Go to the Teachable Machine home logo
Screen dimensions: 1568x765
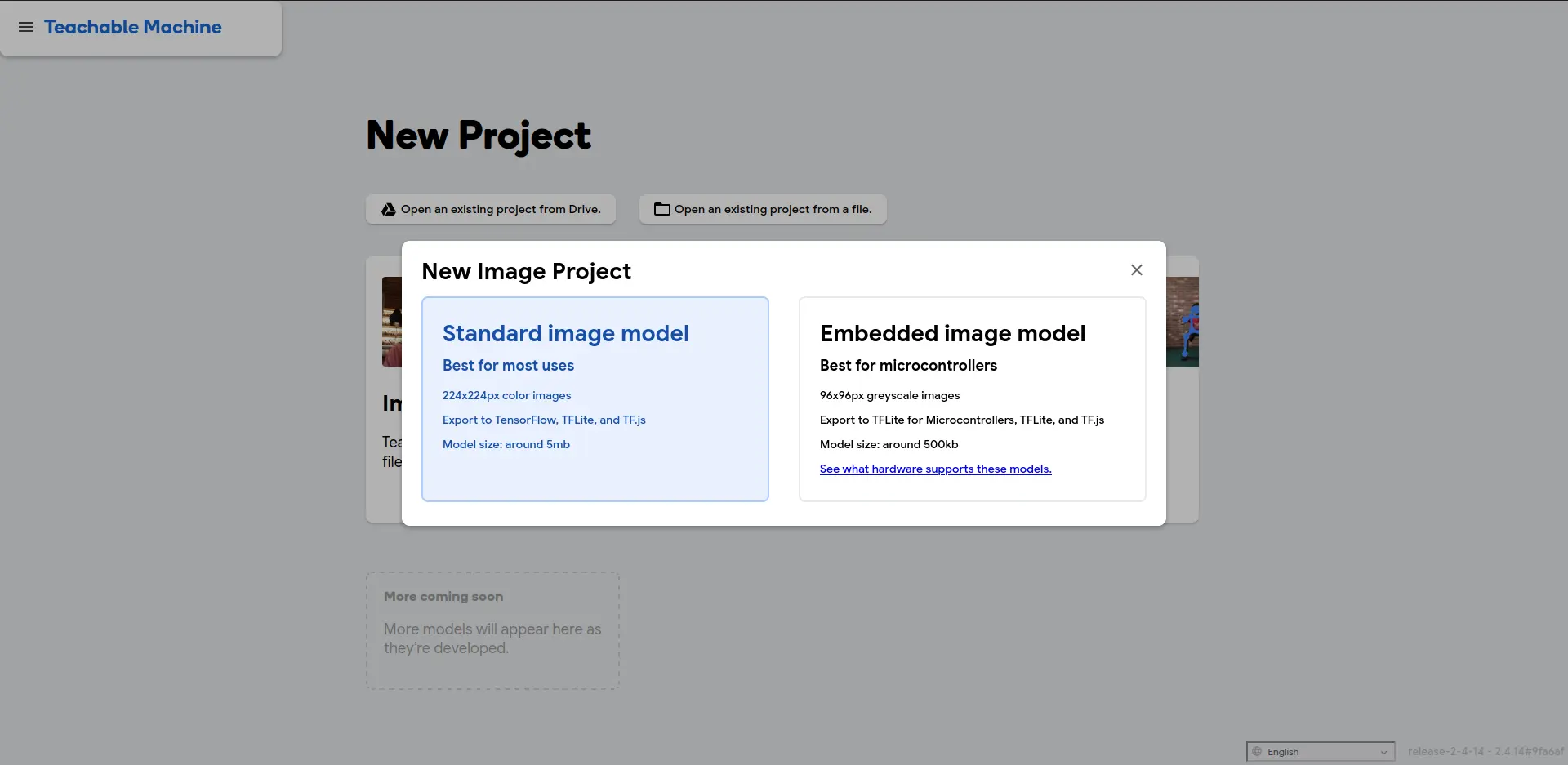(x=133, y=27)
